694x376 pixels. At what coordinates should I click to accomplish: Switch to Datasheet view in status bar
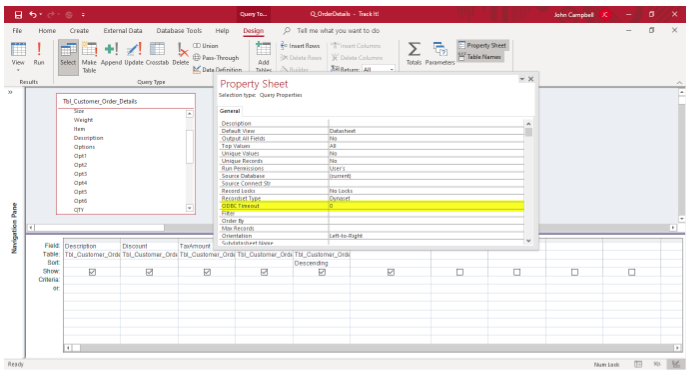[x=638, y=364]
